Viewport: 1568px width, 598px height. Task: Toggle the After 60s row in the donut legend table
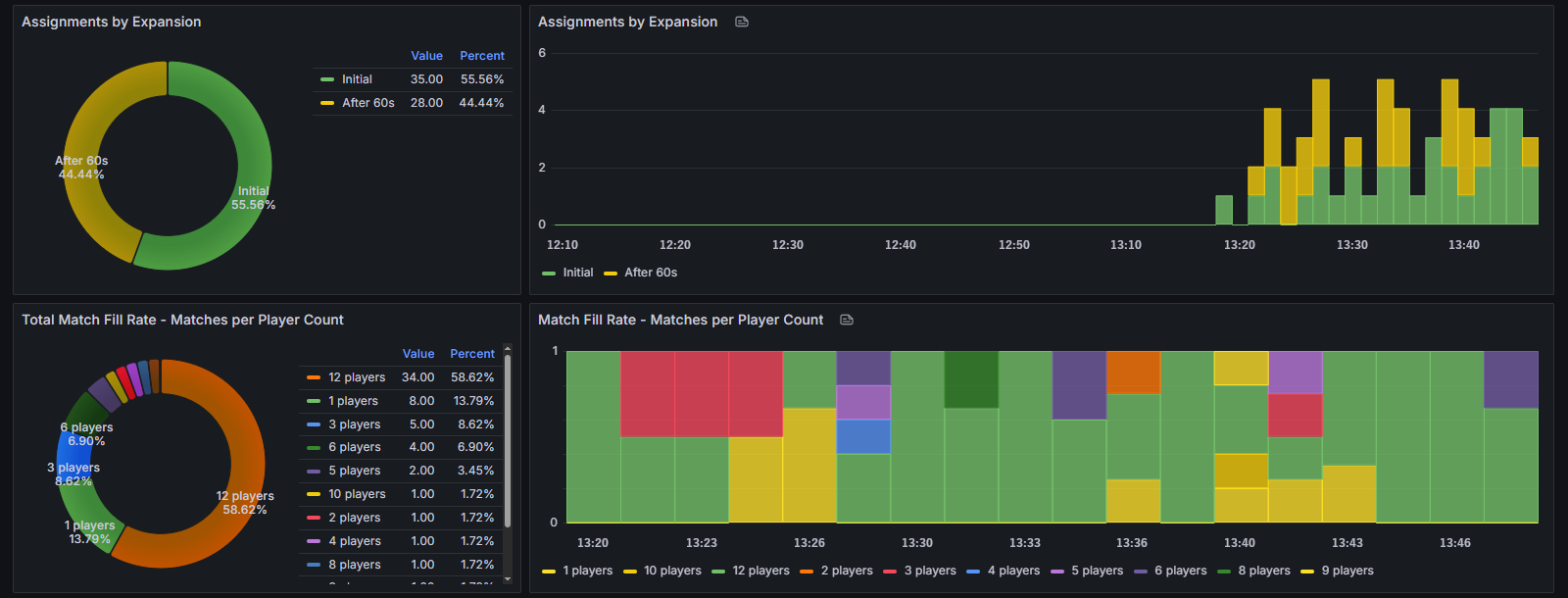[x=367, y=103]
